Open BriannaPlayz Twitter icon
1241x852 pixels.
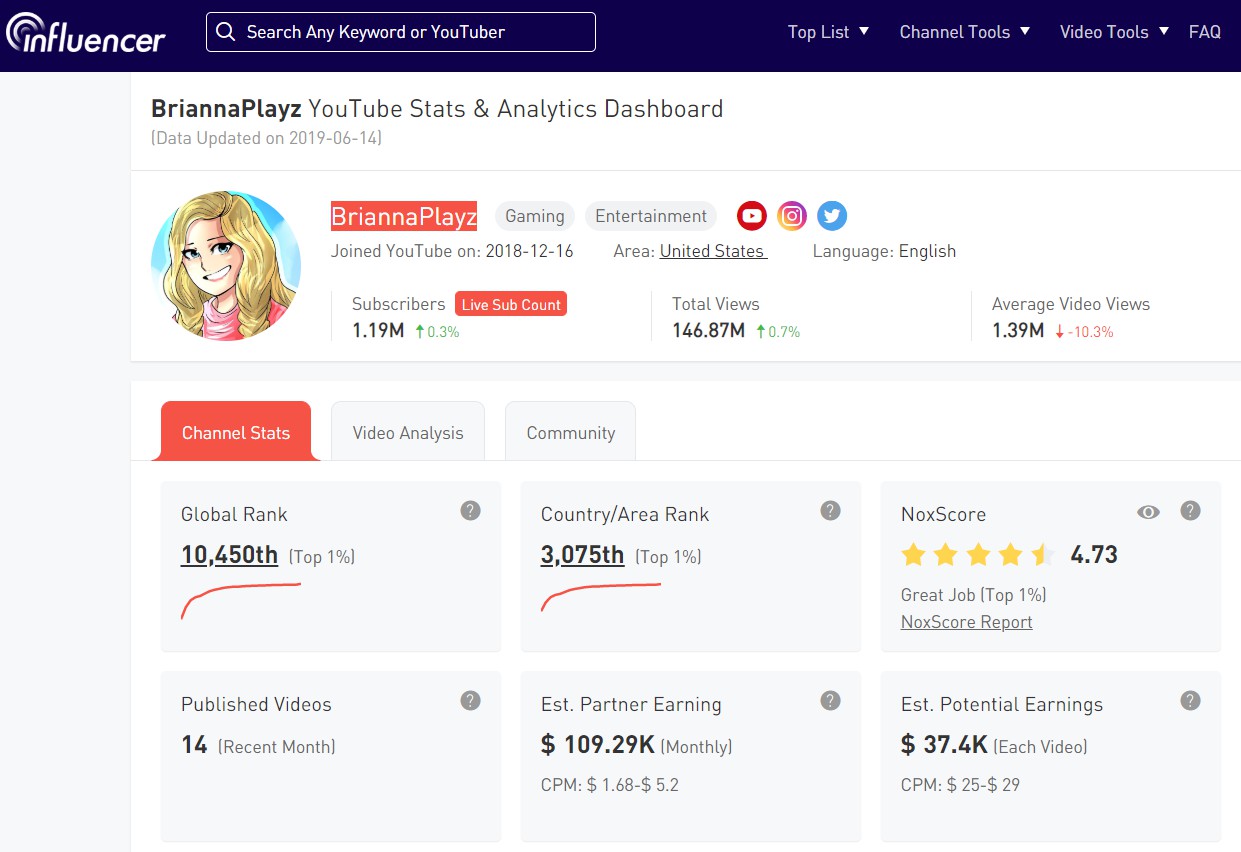click(832, 216)
